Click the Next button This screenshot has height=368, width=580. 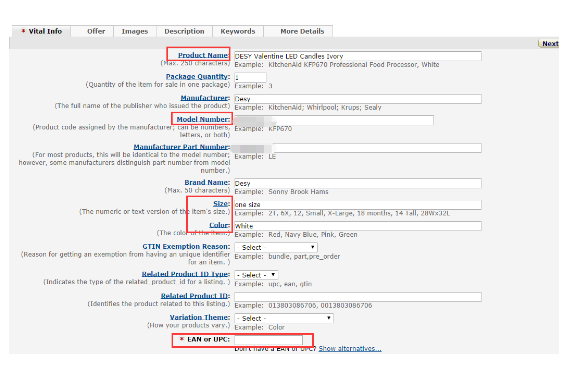549,44
